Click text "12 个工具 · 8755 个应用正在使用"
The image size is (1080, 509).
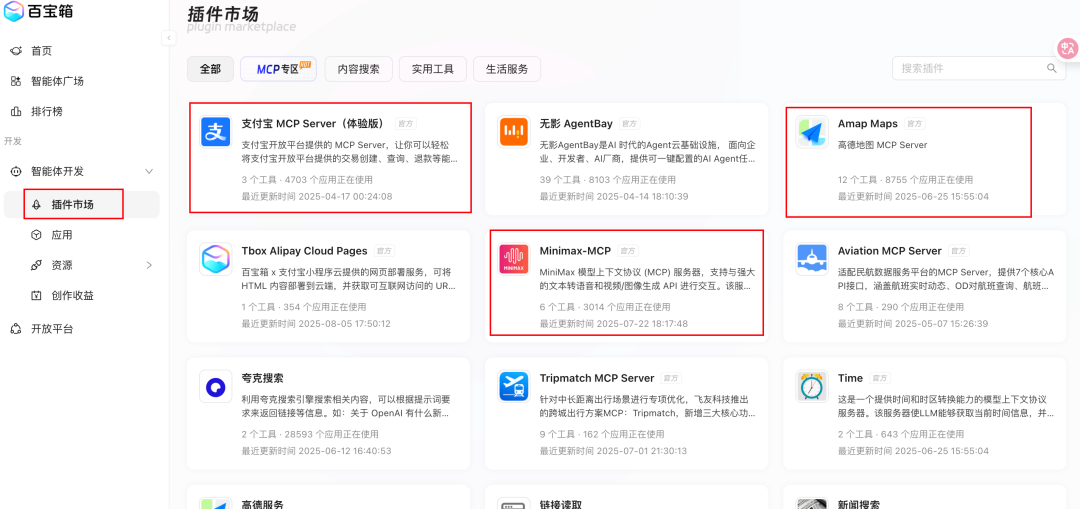pyautogui.click(x=905, y=180)
